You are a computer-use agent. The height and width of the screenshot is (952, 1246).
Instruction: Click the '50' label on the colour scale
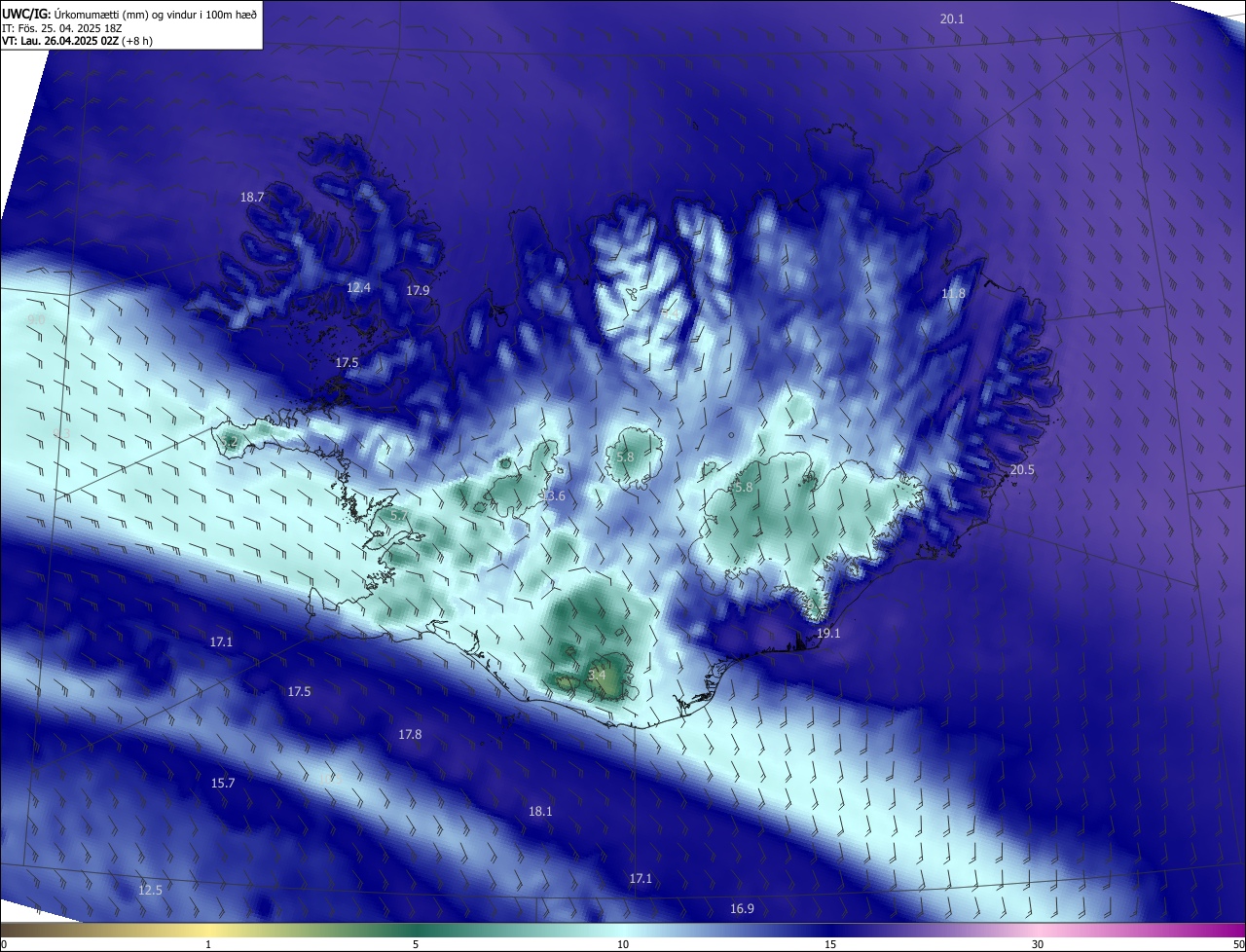tap(1237, 944)
